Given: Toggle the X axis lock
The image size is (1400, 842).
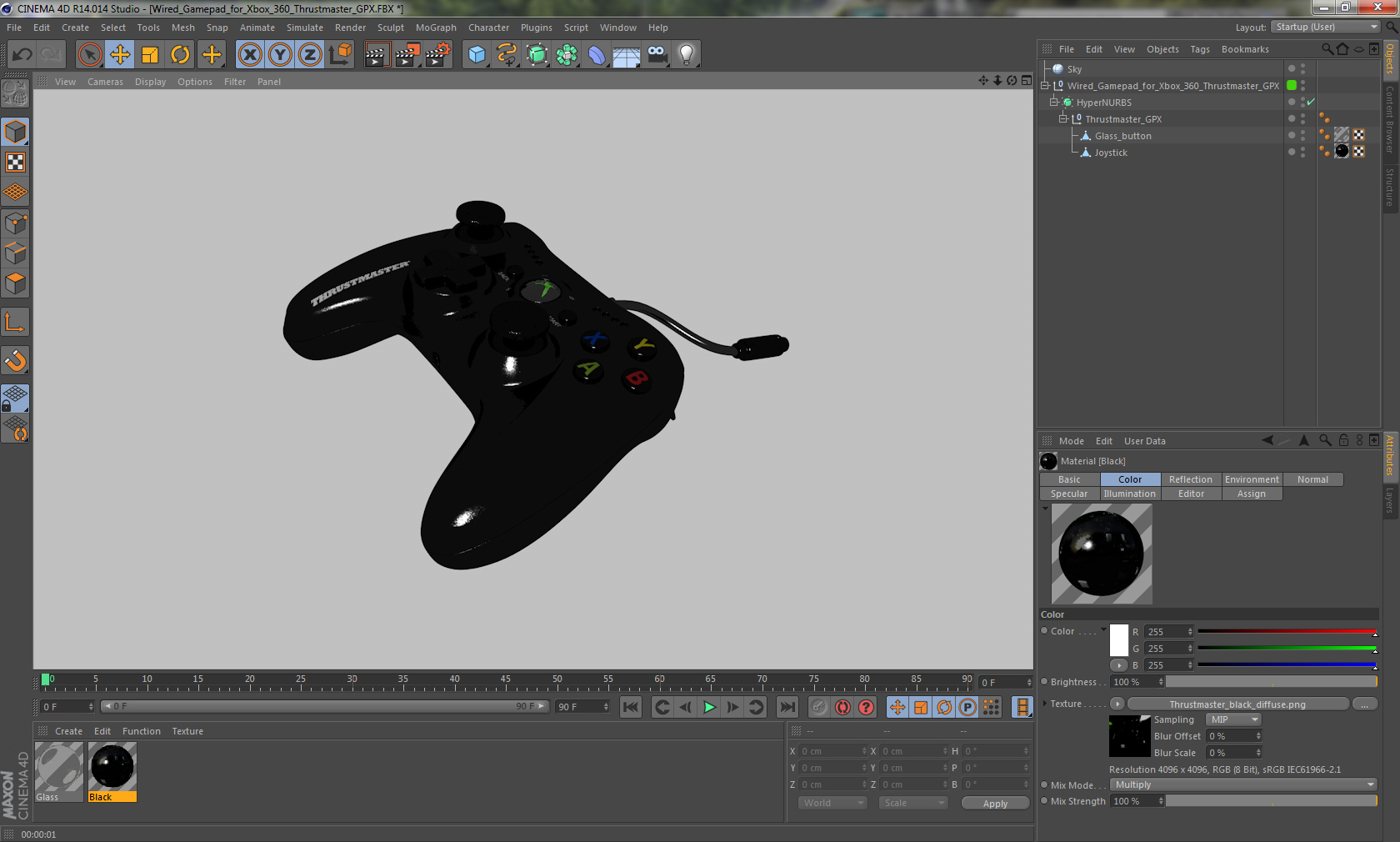Looking at the screenshot, I should pos(250,55).
